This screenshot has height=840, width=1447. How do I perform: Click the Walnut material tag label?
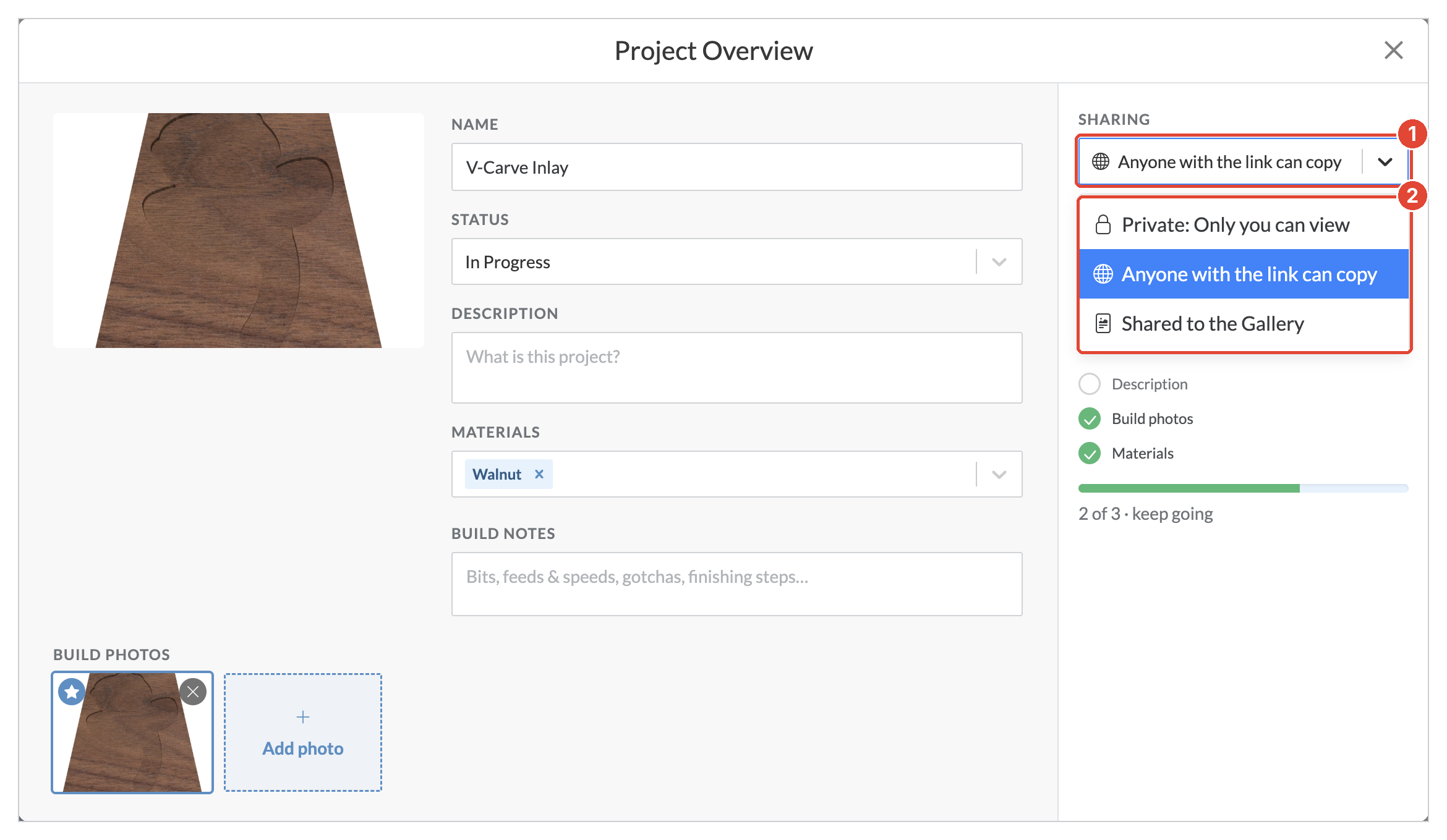[x=497, y=474]
